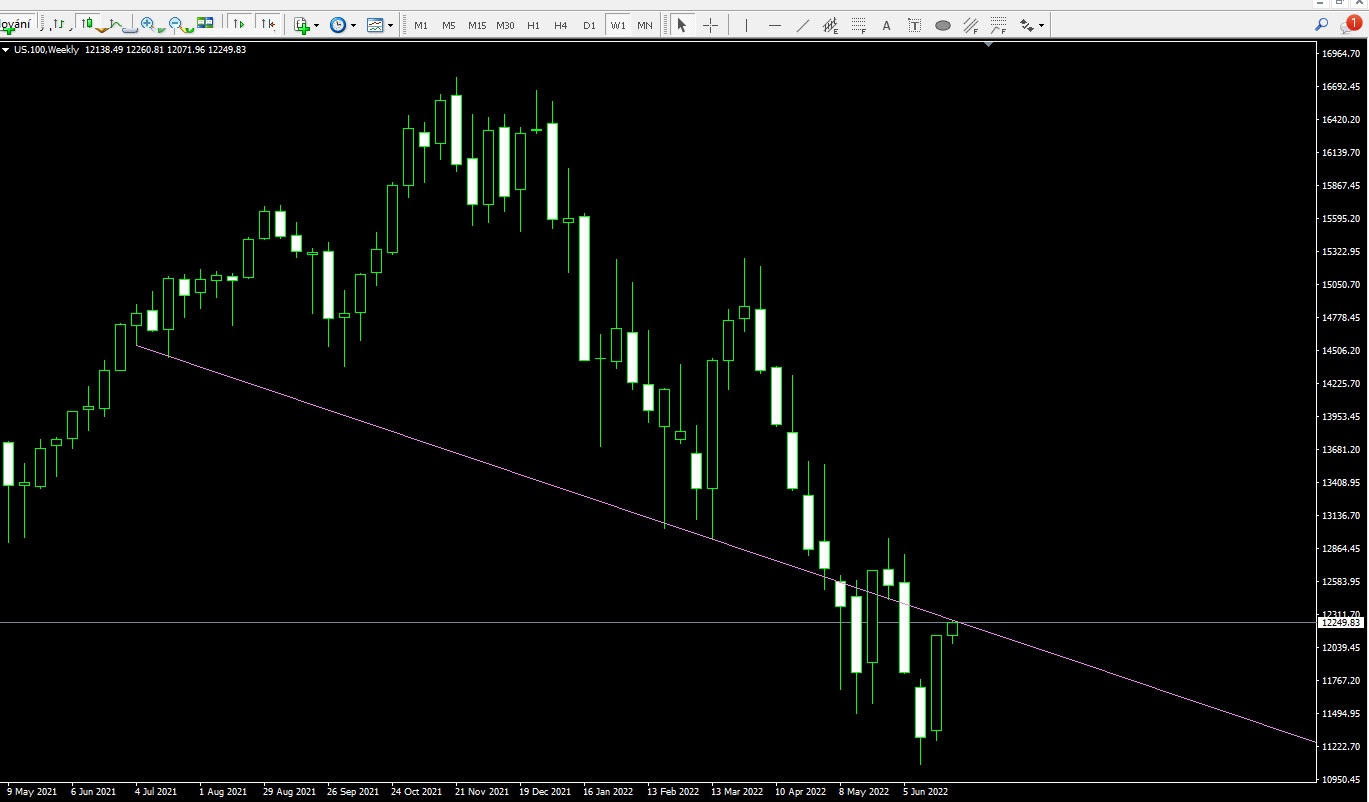Image resolution: width=1369 pixels, height=802 pixels.
Task: Switch timeframe to M30
Action: coord(506,25)
